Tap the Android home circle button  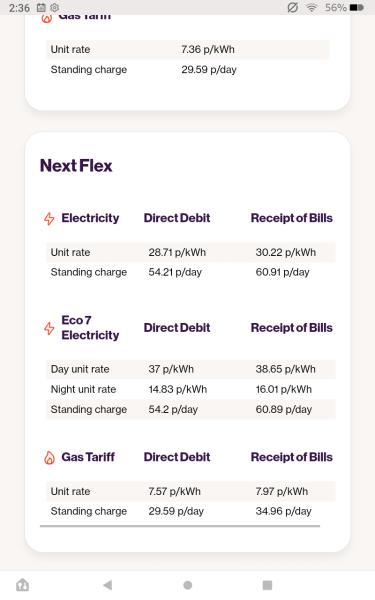(188, 585)
